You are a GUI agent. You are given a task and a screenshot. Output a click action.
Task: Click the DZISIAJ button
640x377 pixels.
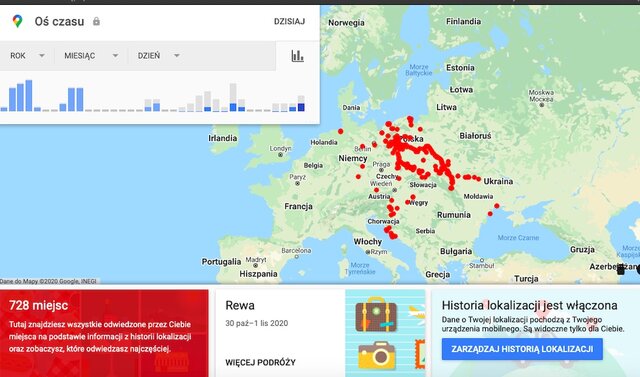[289, 21]
